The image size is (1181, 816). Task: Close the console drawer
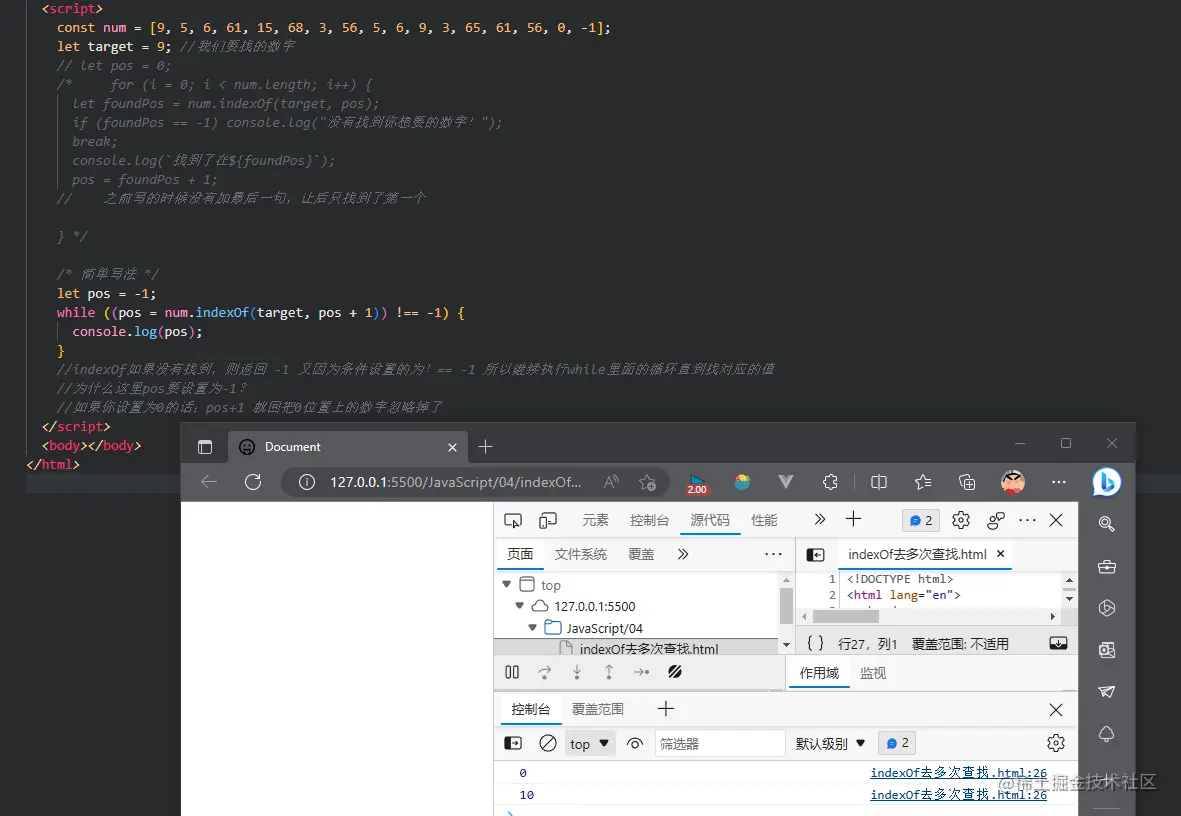[1056, 710]
